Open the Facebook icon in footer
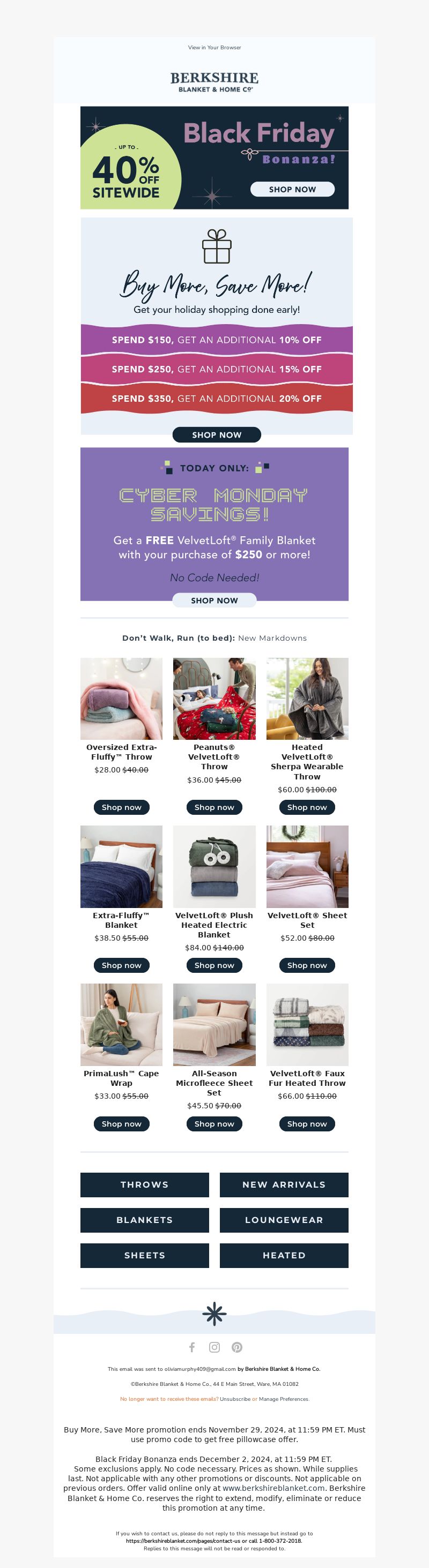 tap(192, 1347)
